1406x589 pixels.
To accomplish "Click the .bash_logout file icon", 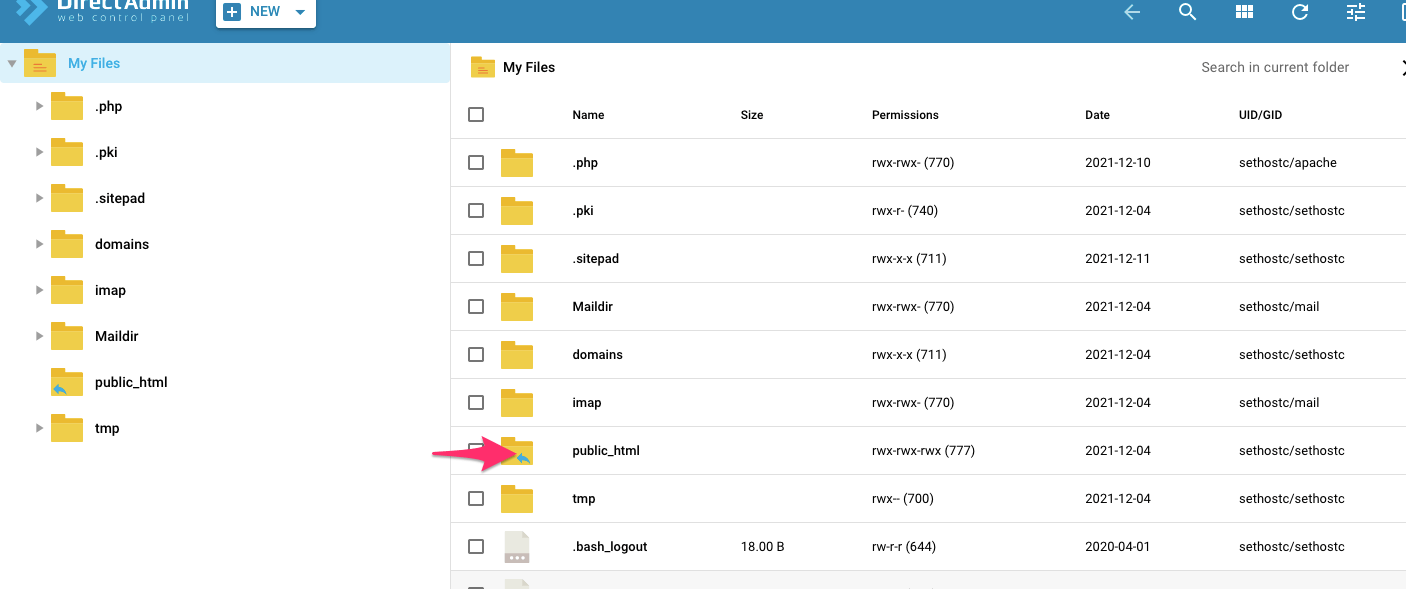I will coord(517,546).
